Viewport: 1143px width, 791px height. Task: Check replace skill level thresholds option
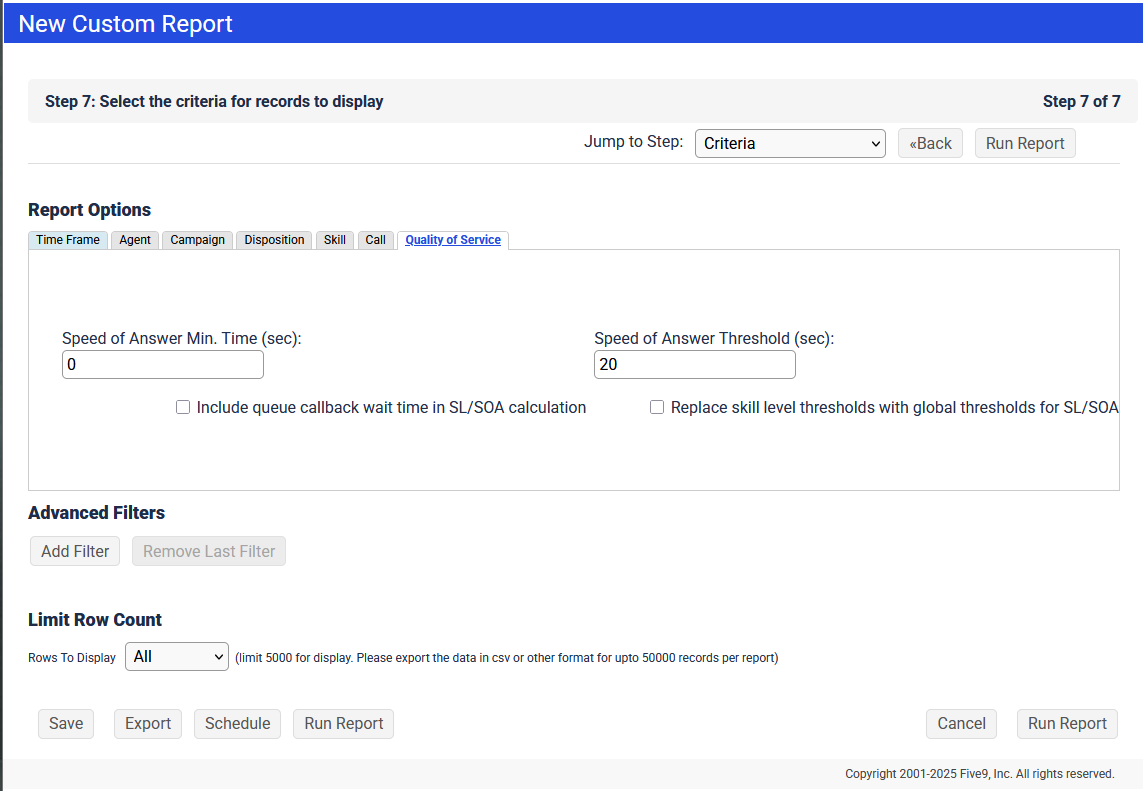pyautogui.click(x=657, y=407)
